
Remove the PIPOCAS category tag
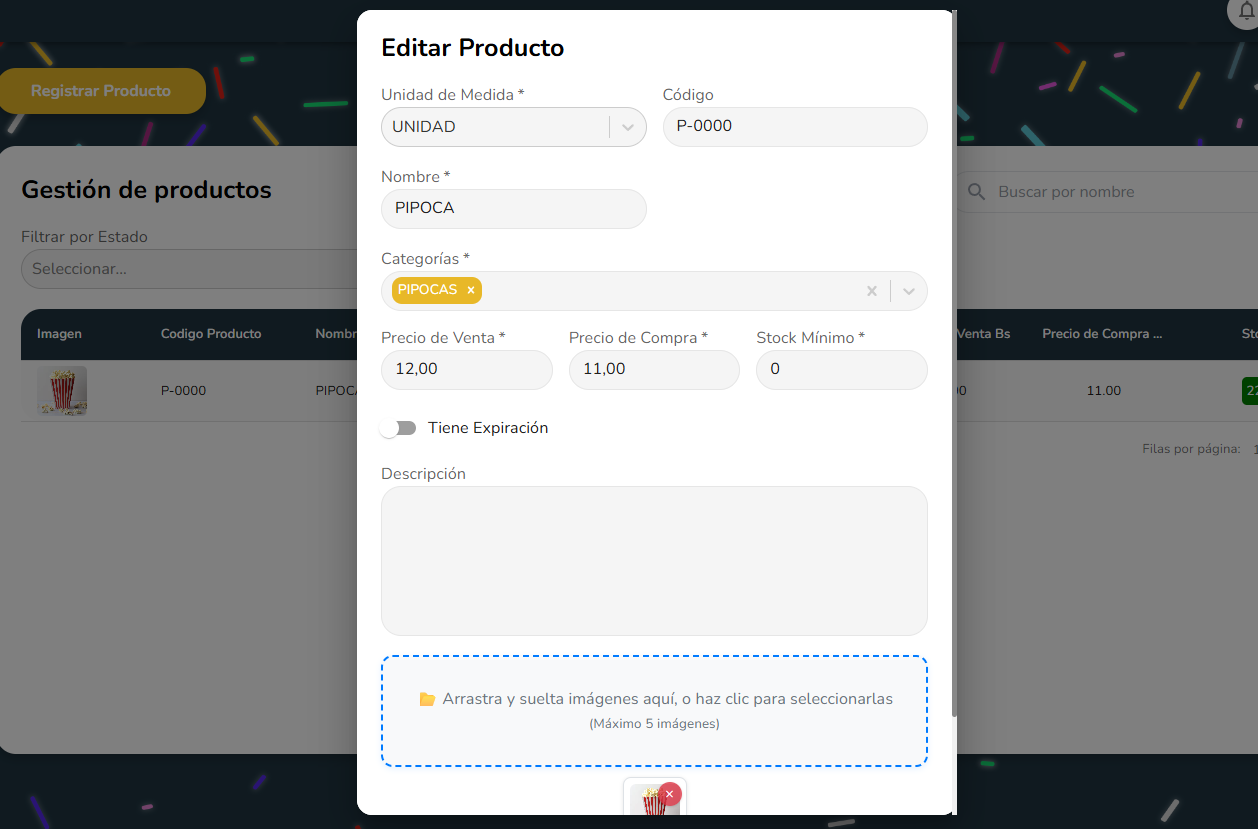(471, 290)
